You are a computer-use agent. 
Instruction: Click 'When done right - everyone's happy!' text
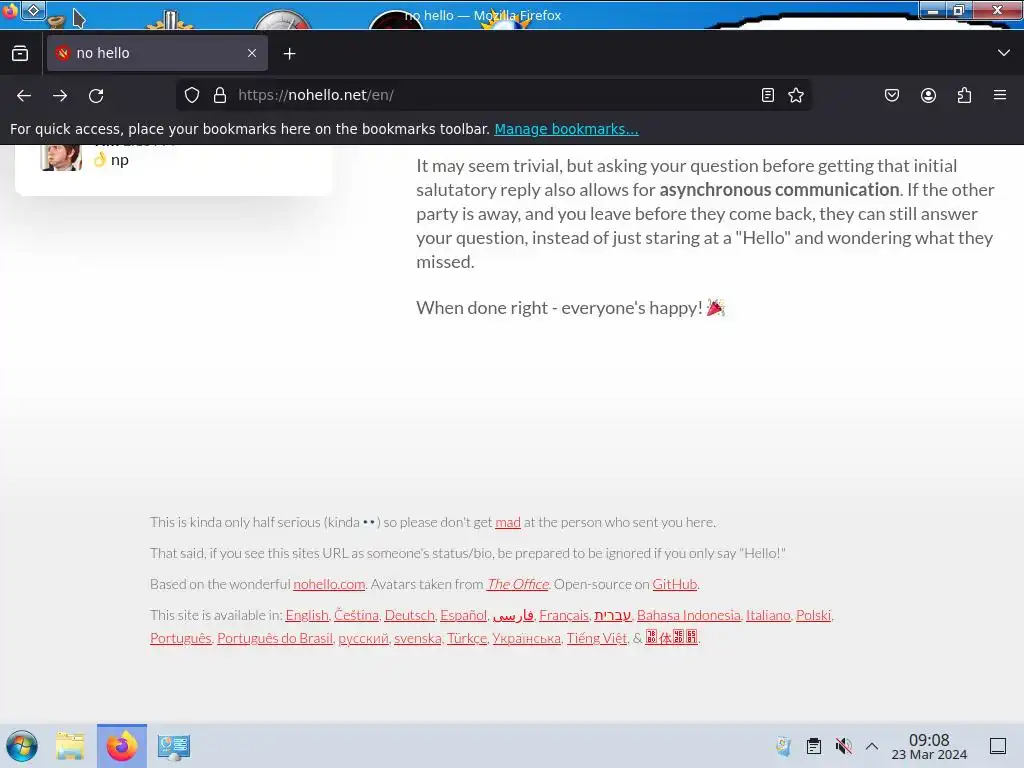(559, 308)
